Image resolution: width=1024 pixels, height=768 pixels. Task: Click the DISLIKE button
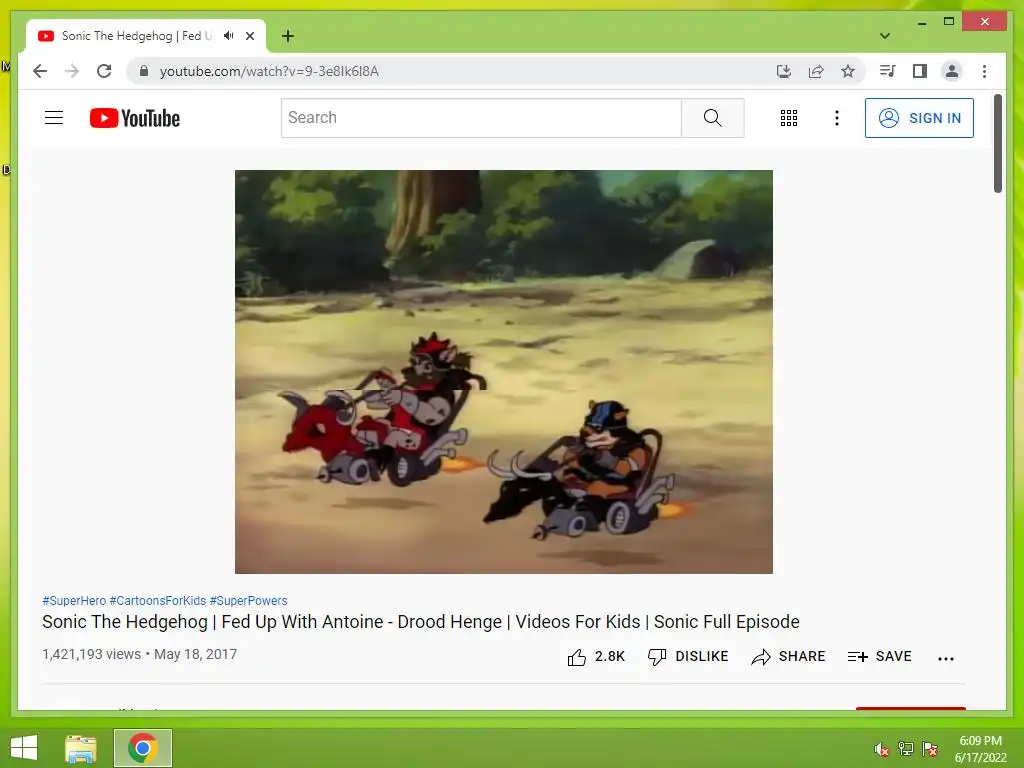688,657
